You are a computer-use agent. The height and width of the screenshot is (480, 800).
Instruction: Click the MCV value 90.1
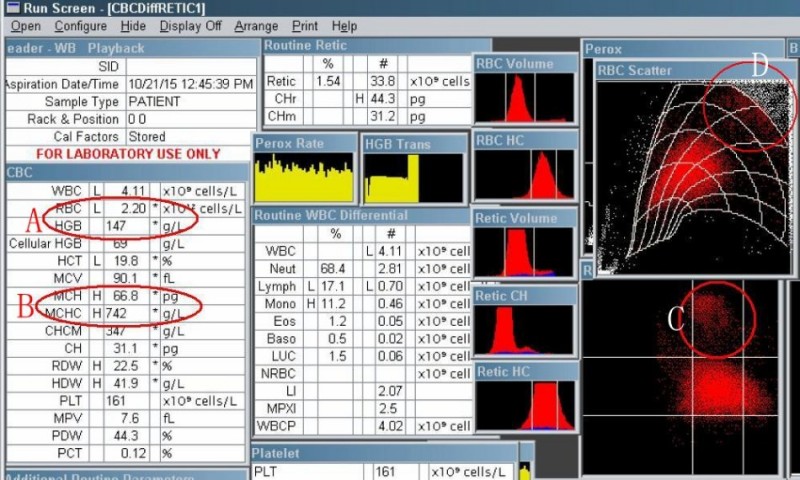pyautogui.click(x=126, y=278)
